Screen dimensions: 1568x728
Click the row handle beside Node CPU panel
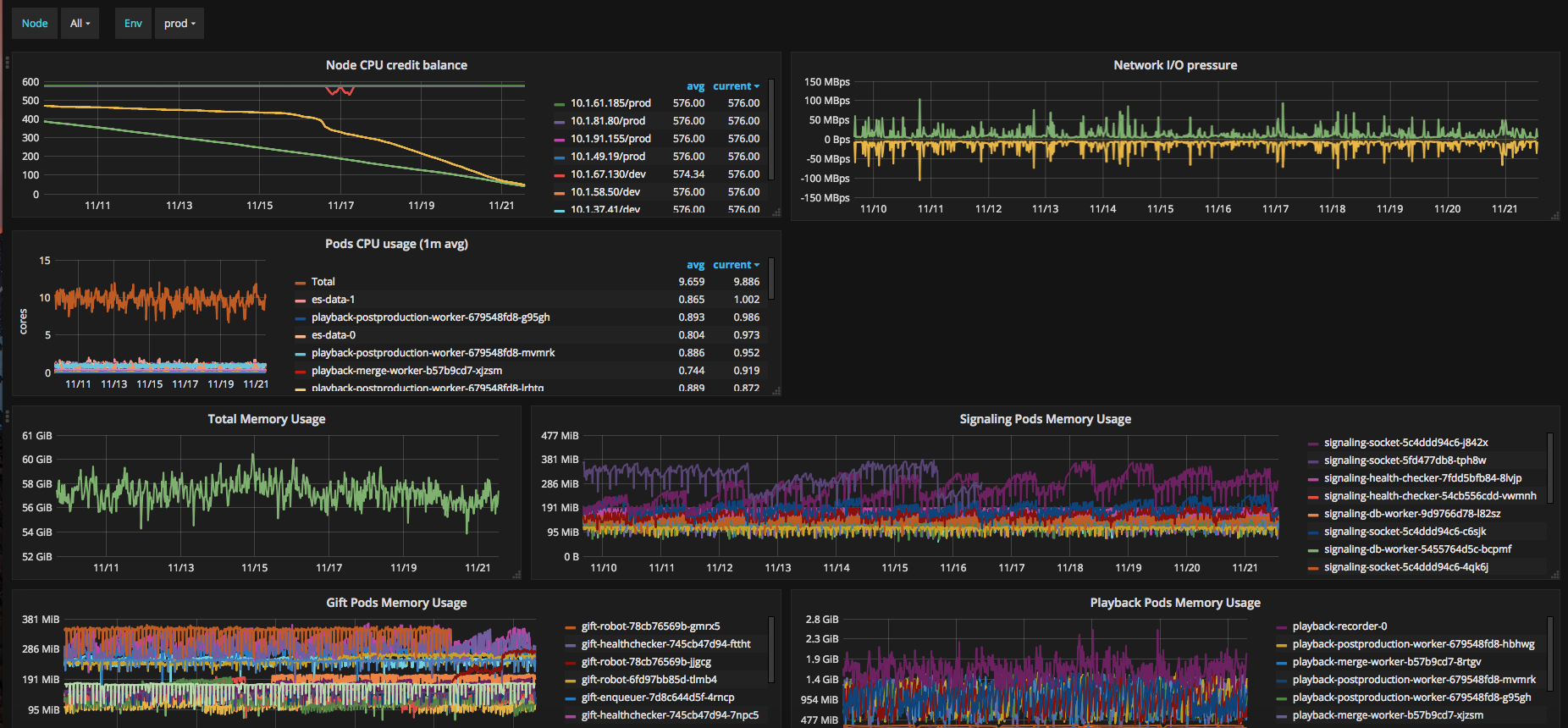[x=8, y=63]
